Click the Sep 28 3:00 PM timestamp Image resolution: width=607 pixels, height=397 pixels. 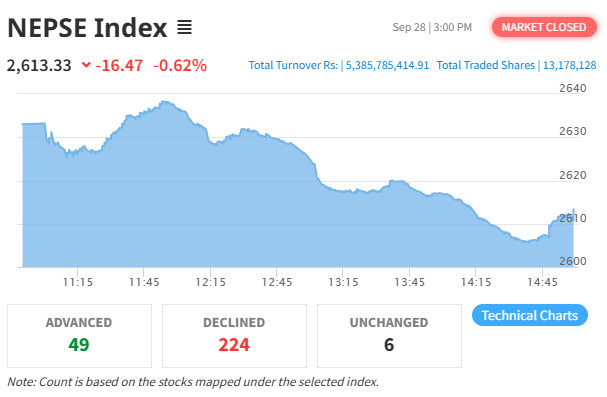(432, 27)
